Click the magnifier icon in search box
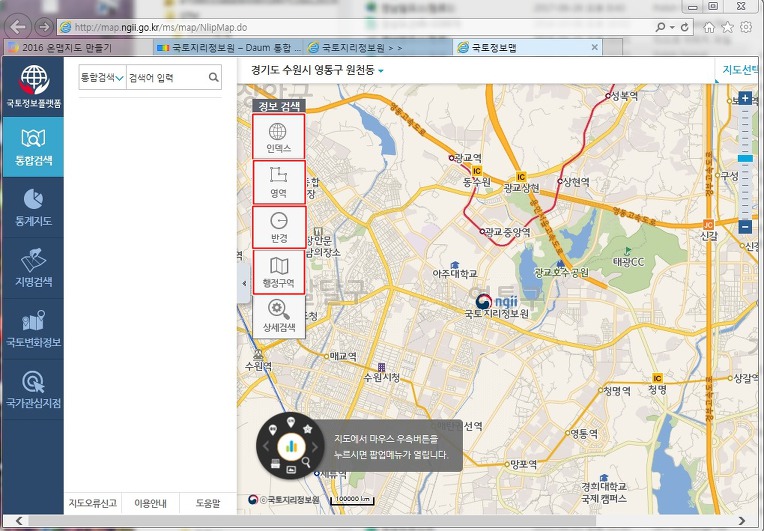Image resolution: width=764 pixels, height=531 pixels. pos(213,77)
